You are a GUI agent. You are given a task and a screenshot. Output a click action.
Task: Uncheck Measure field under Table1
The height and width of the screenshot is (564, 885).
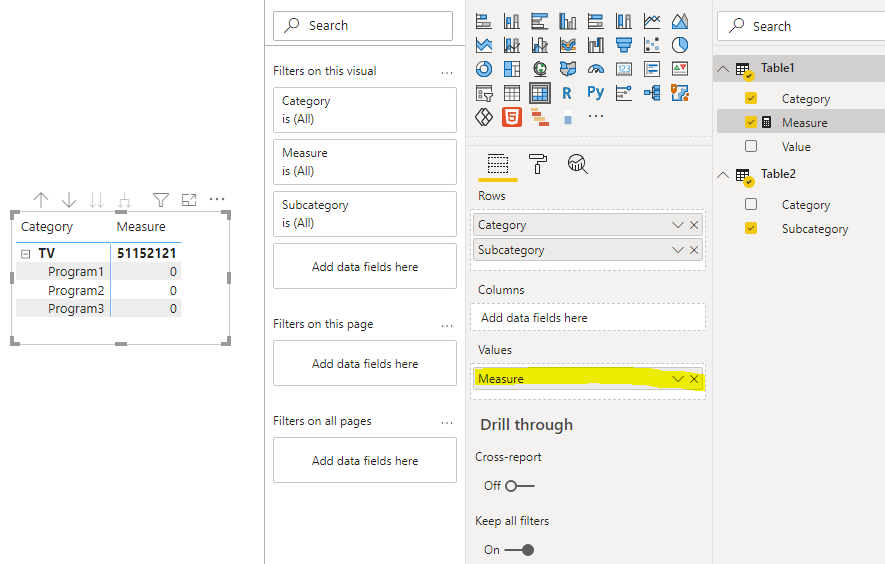(751, 122)
